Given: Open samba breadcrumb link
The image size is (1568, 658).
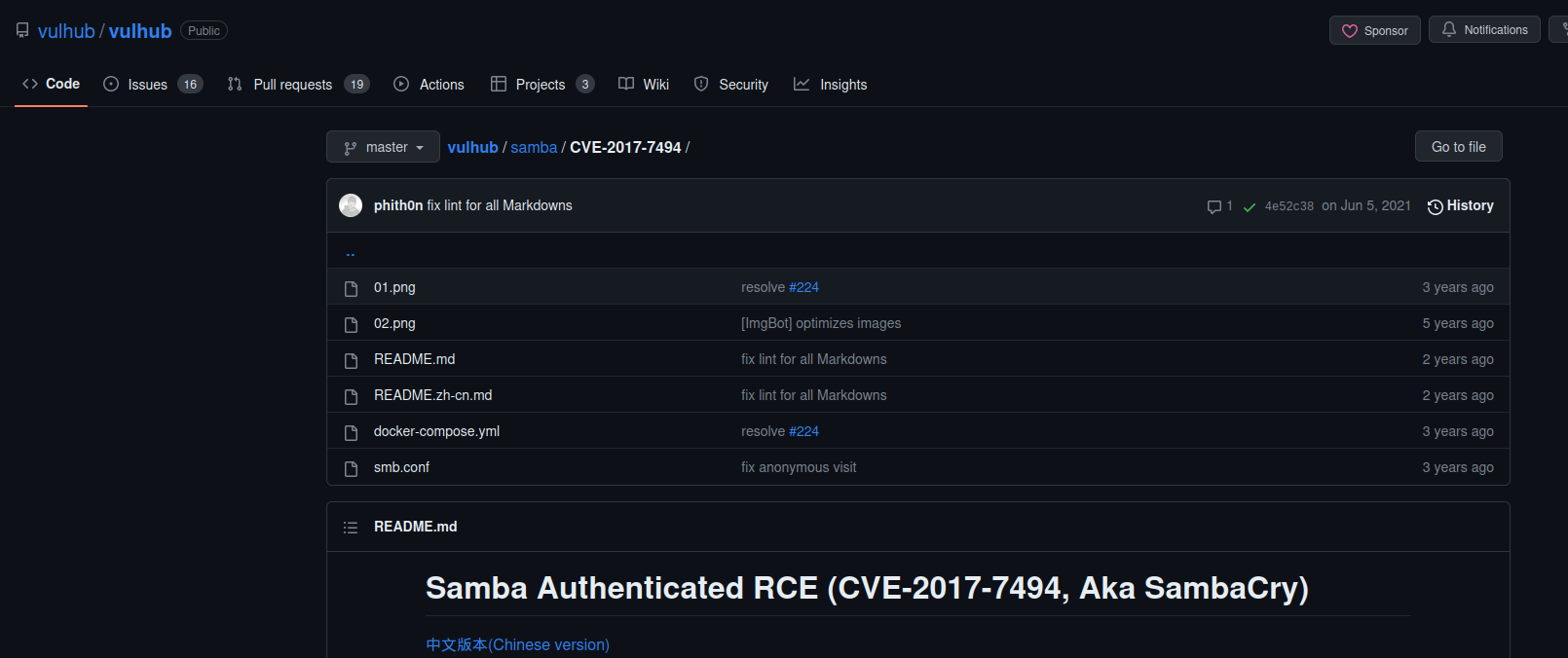Looking at the screenshot, I should click(x=534, y=147).
